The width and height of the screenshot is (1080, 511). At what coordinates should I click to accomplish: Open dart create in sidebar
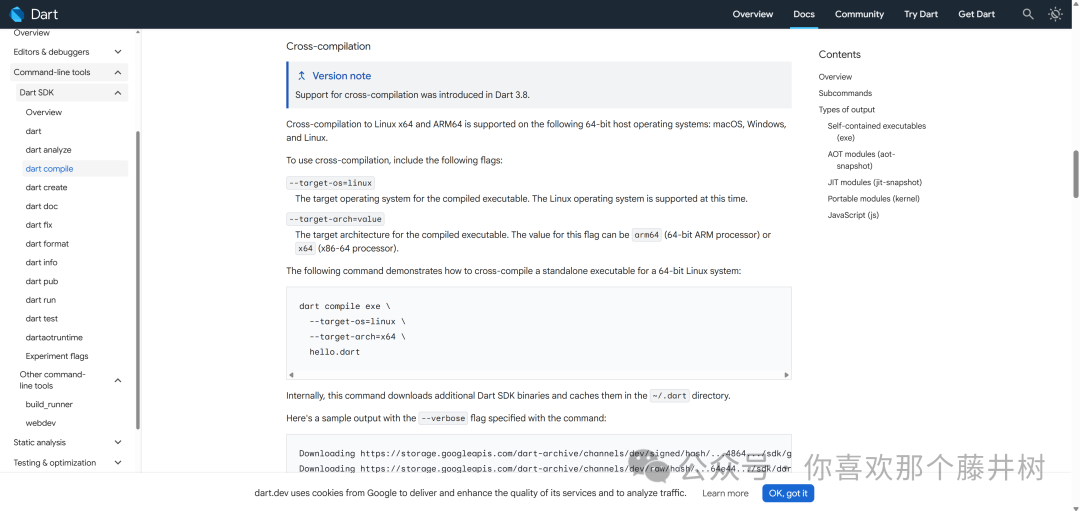[46, 187]
